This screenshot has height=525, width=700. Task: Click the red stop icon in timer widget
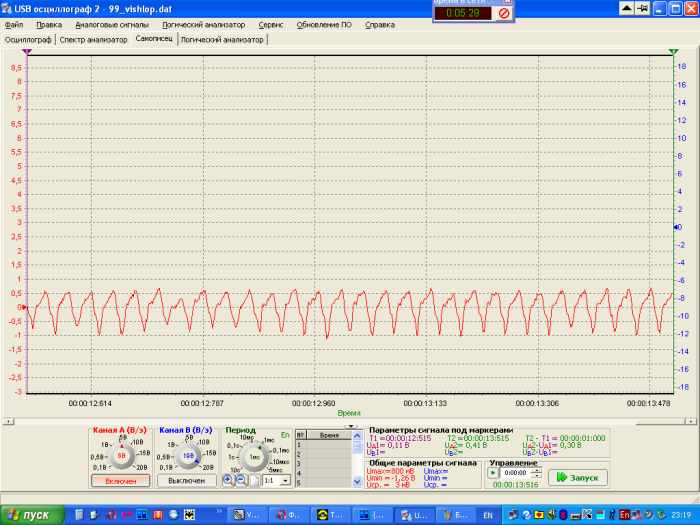(x=504, y=13)
